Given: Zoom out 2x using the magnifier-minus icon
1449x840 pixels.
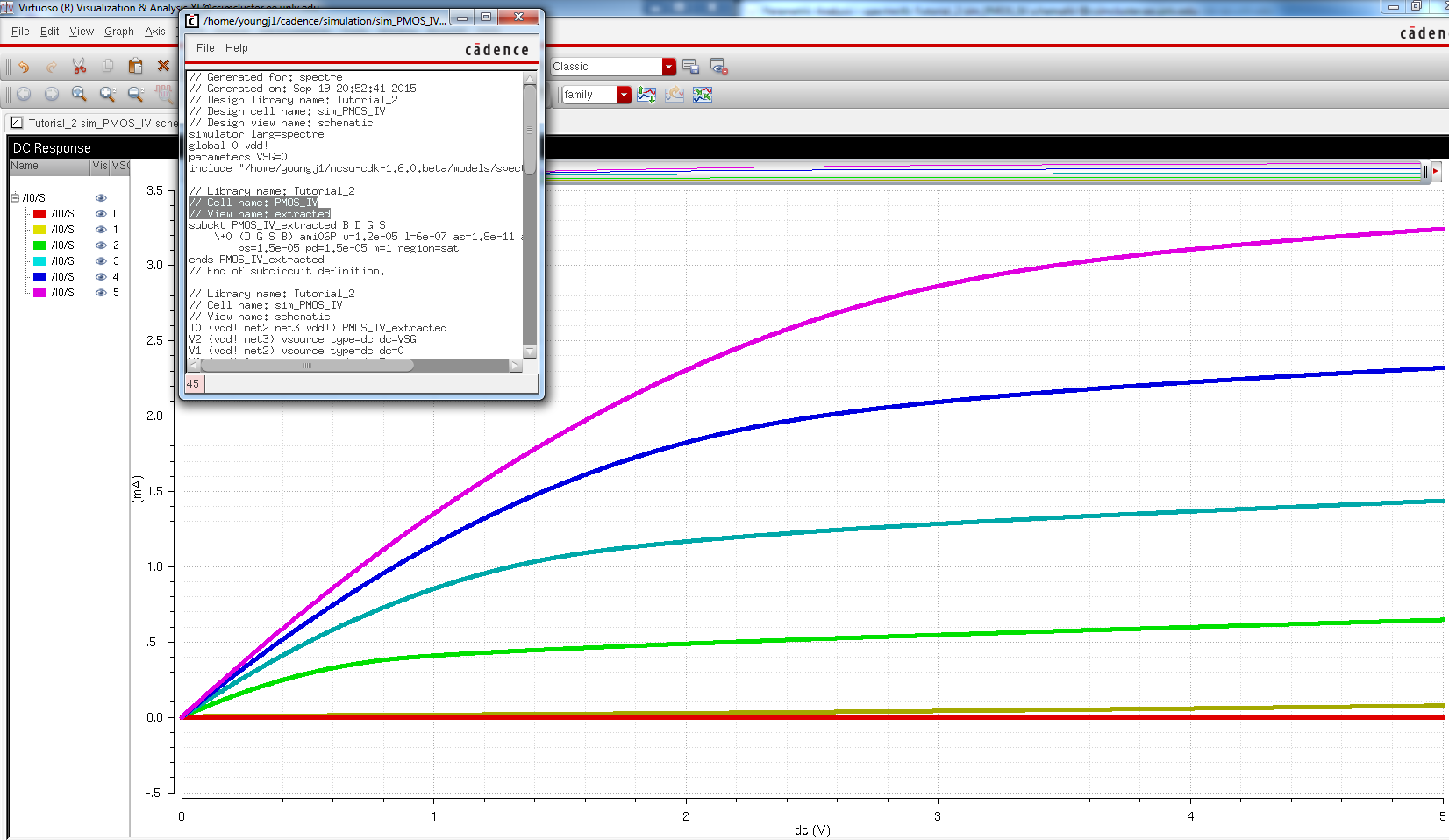Looking at the screenshot, I should pos(134,94).
